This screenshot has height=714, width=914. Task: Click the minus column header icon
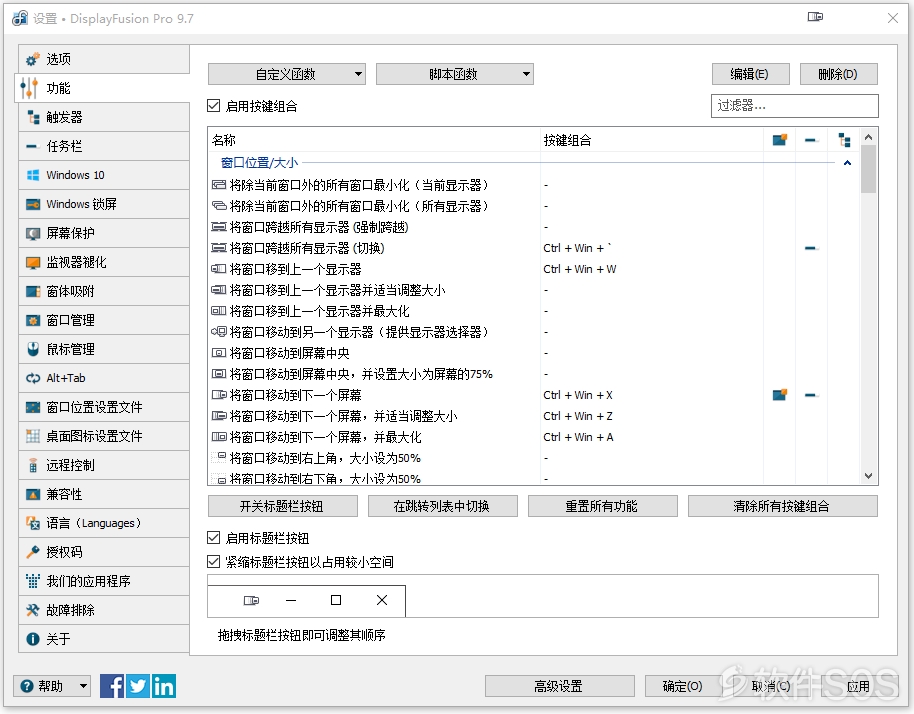810,140
